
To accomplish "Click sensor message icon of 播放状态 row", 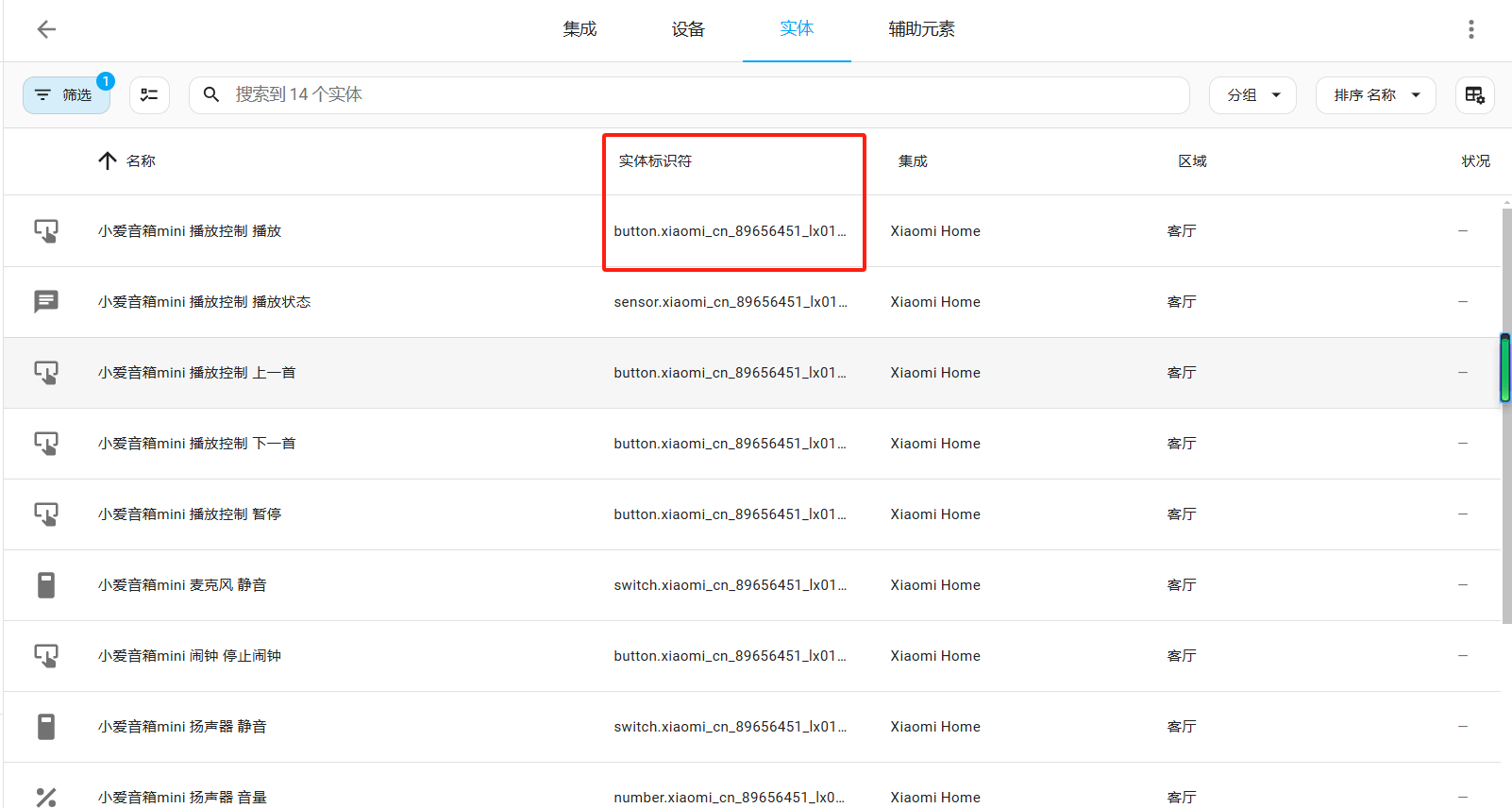I will tap(46, 302).
